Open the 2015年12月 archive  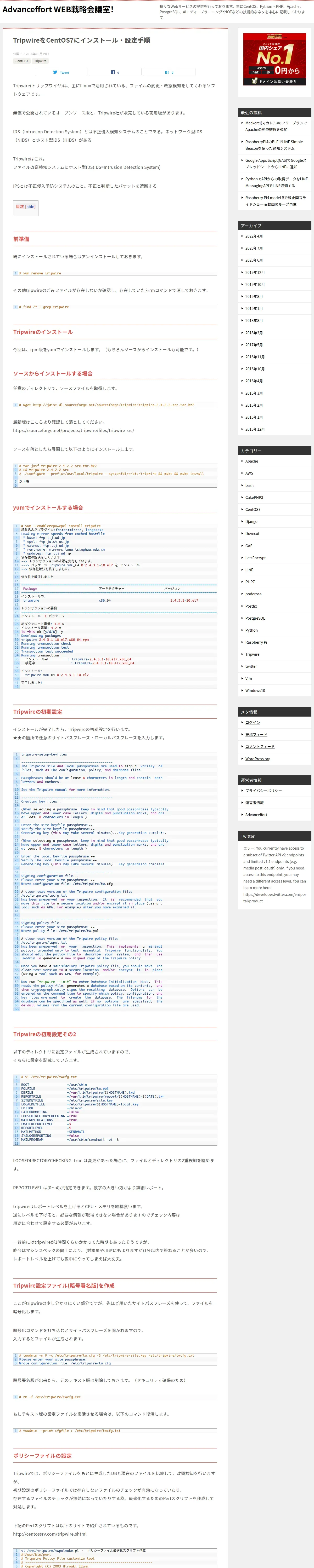pyautogui.click(x=255, y=429)
